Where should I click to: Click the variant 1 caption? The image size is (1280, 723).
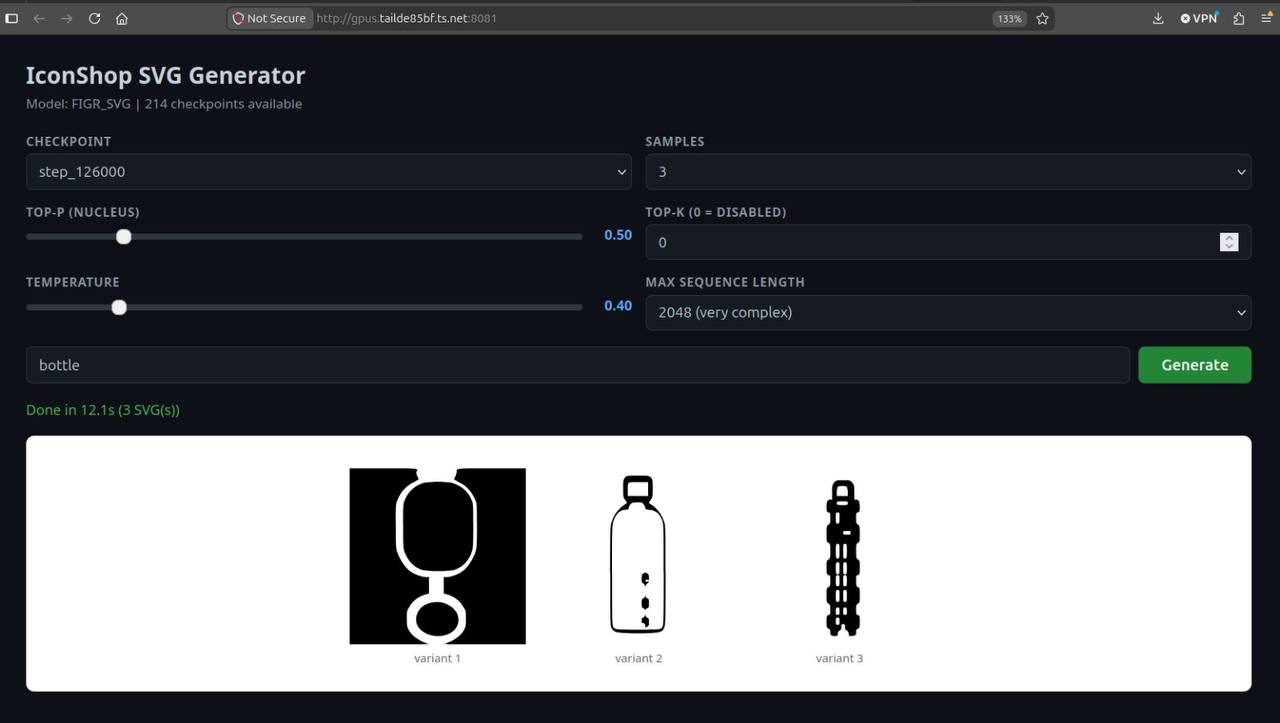pos(437,658)
